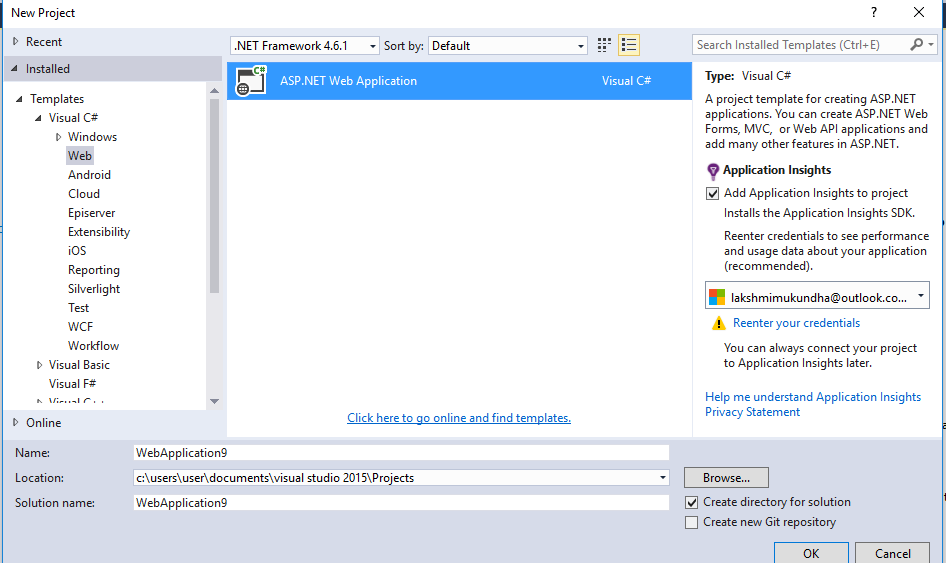Viewport: 946px width, 563px height.
Task: Open the go online and find templates link
Action: tap(459, 418)
